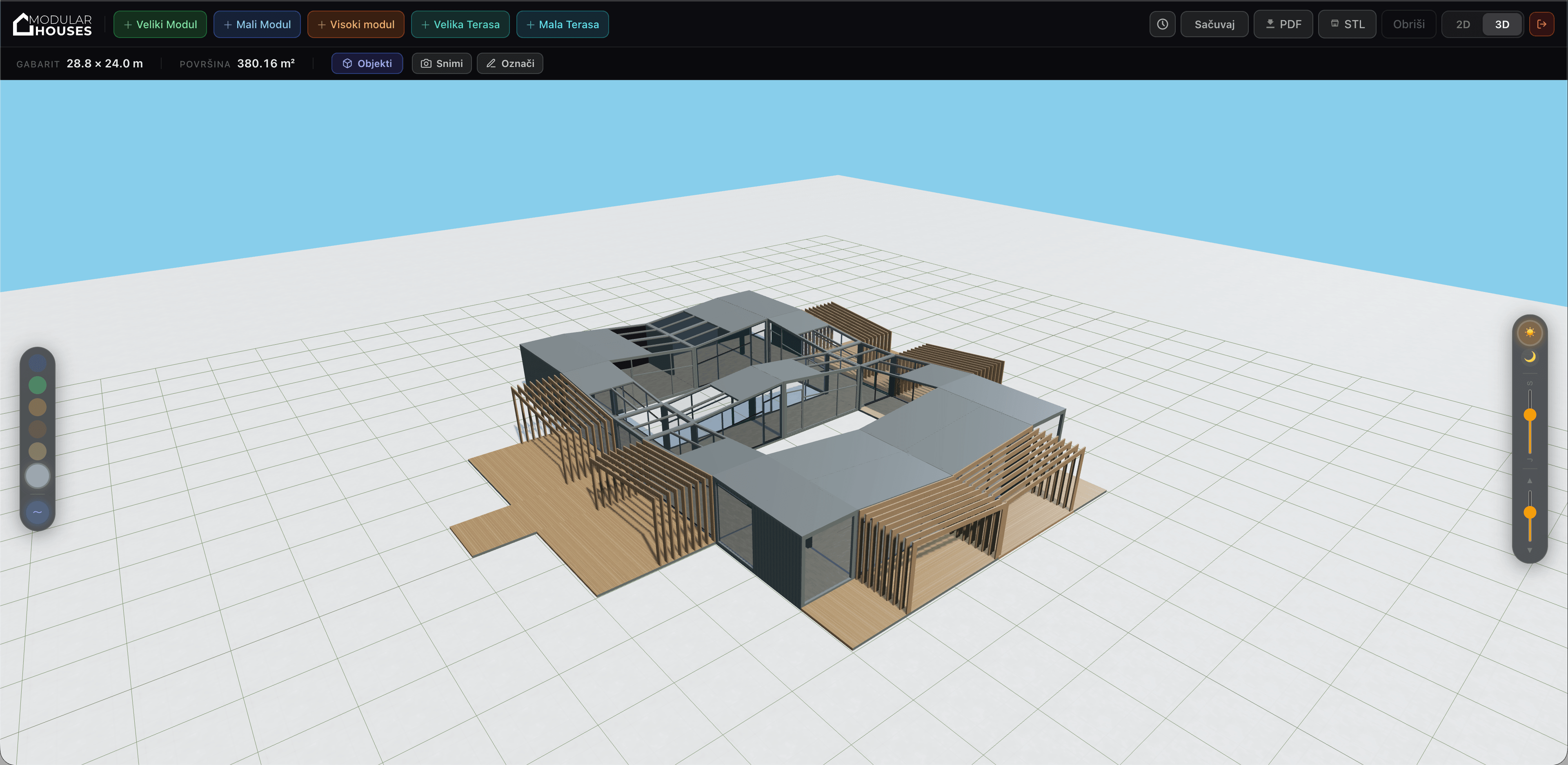Enable sun daylight mode

(x=1530, y=332)
